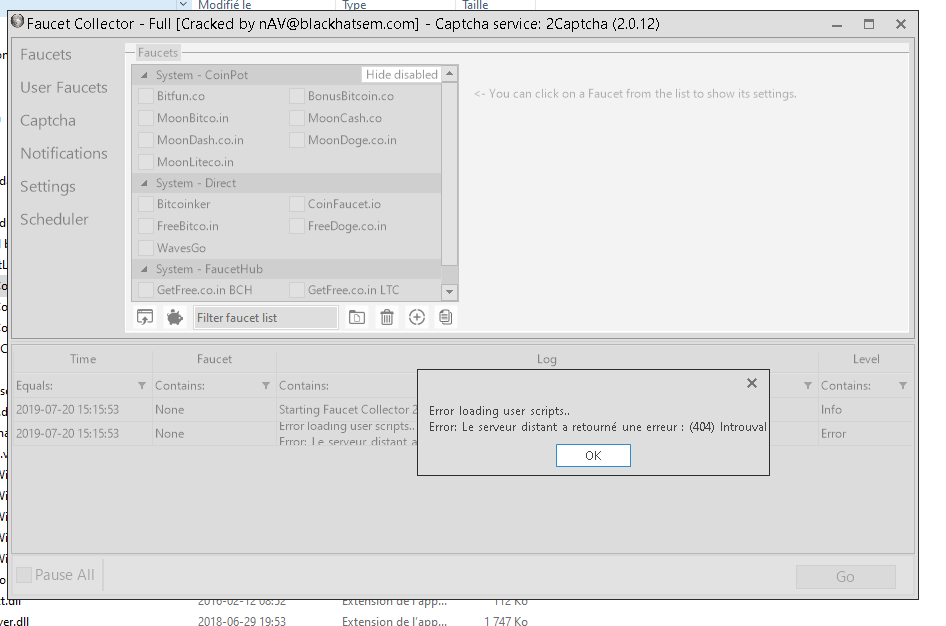Close the error dialog with X
Image resolution: width=946 pixels, height=626 pixels.
click(x=752, y=383)
